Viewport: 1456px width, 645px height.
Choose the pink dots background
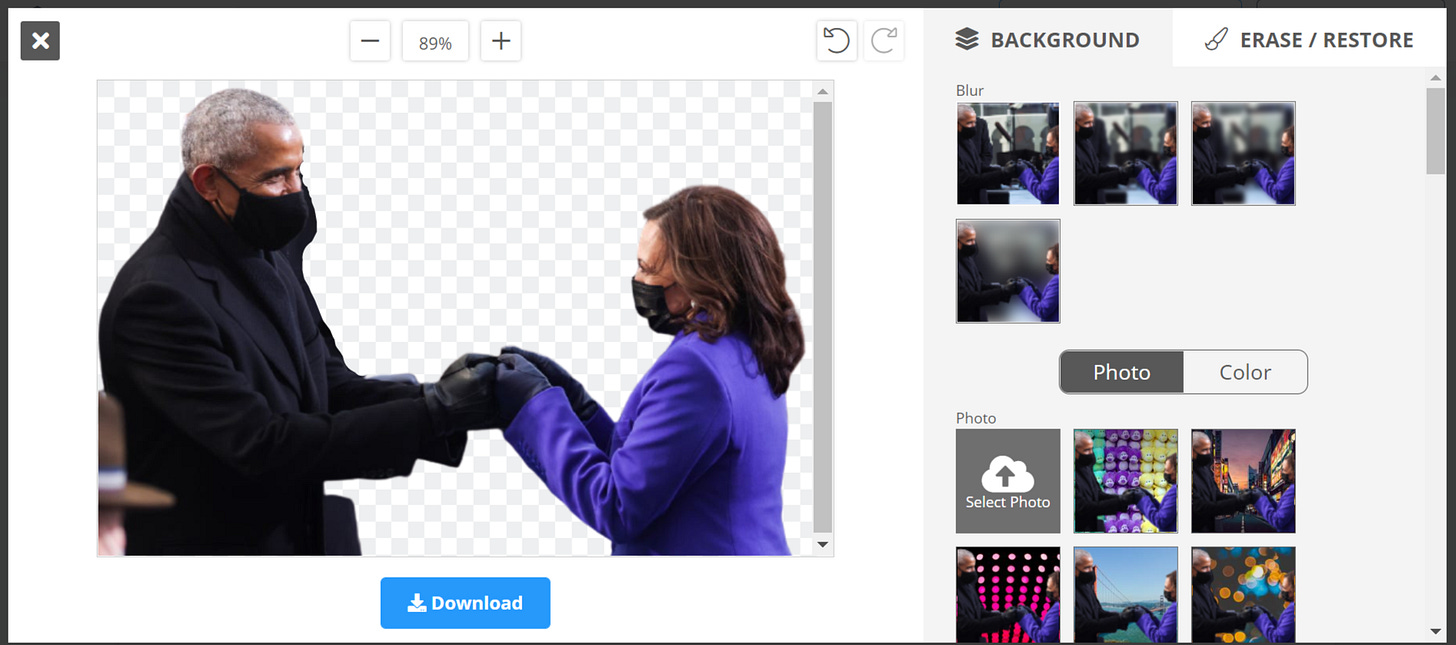tap(1008, 594)
